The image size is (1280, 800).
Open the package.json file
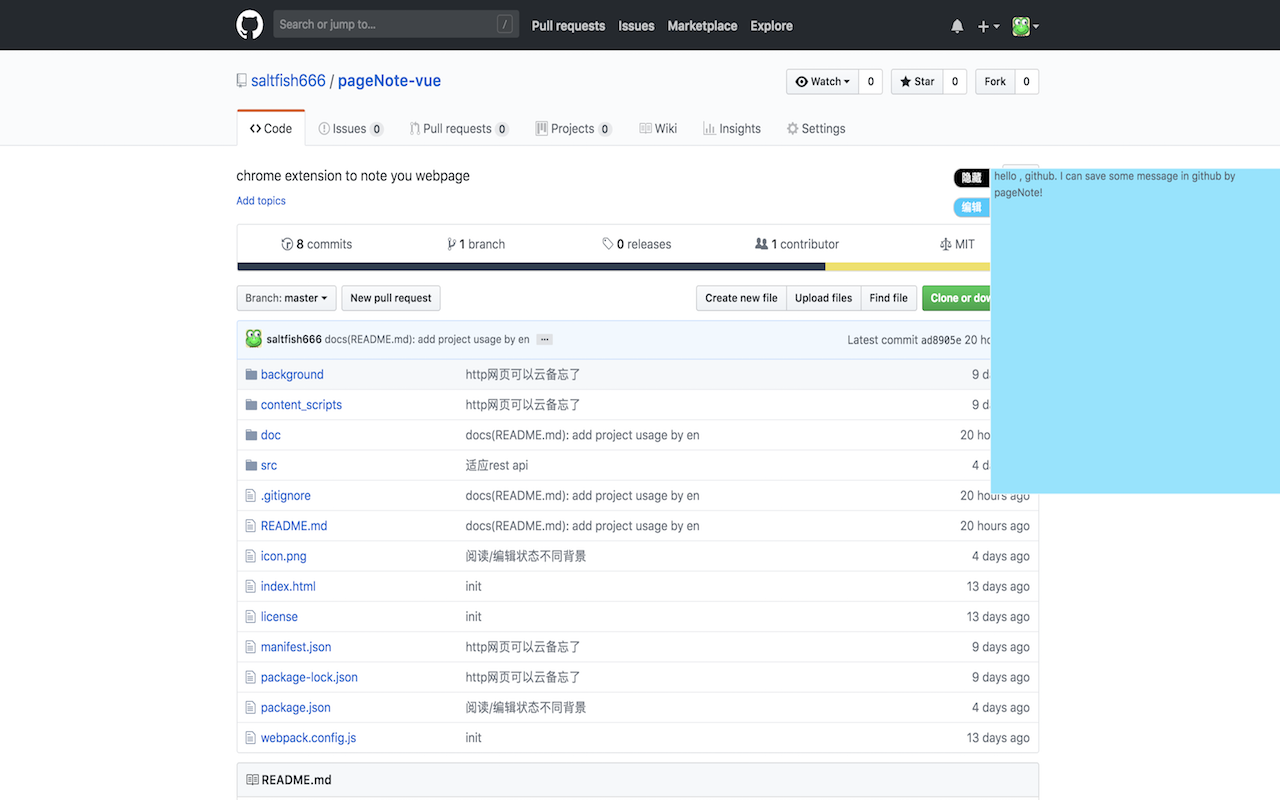click(x=296, y=708)
